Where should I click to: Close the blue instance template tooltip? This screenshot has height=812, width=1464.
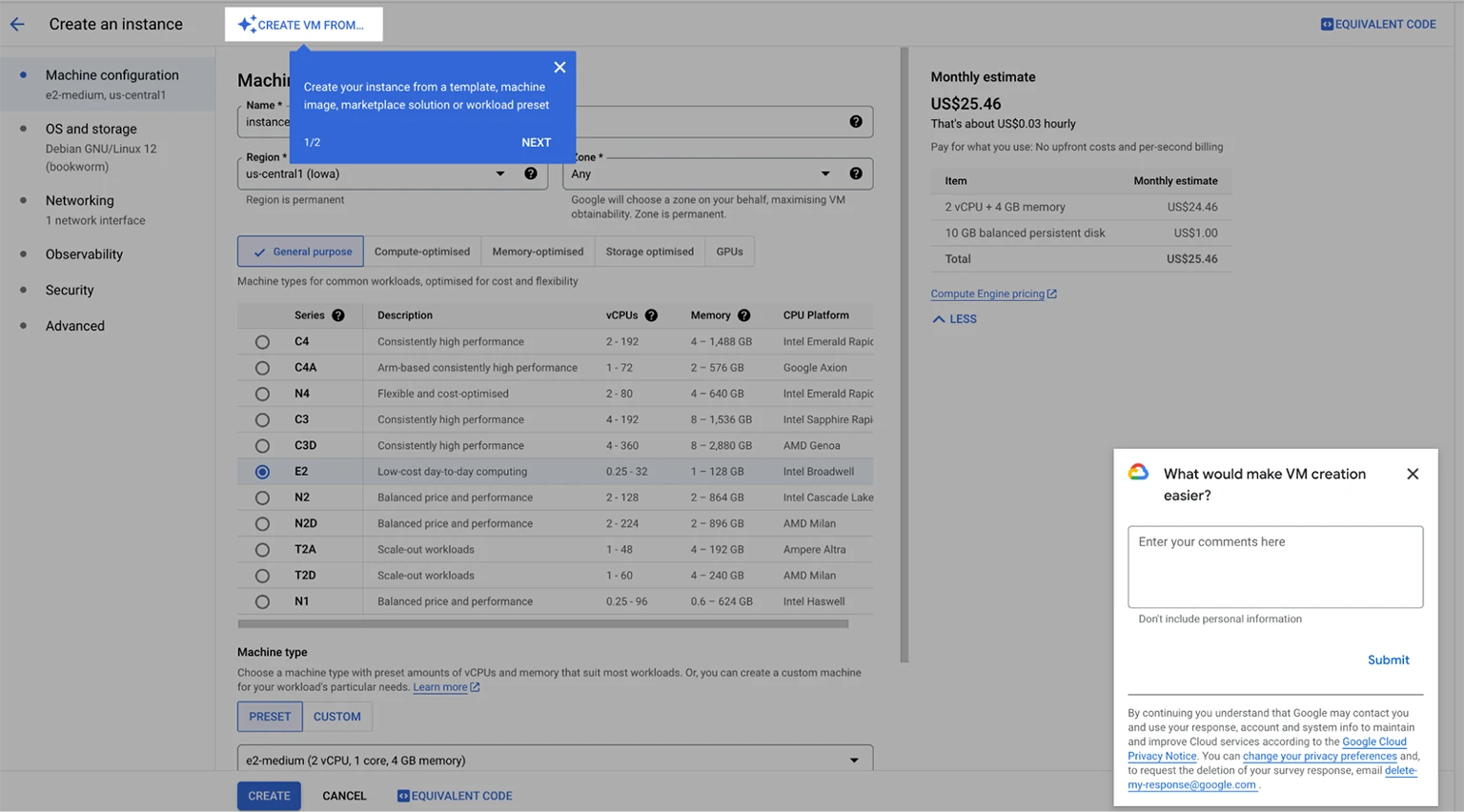click(x=559, y=67)
